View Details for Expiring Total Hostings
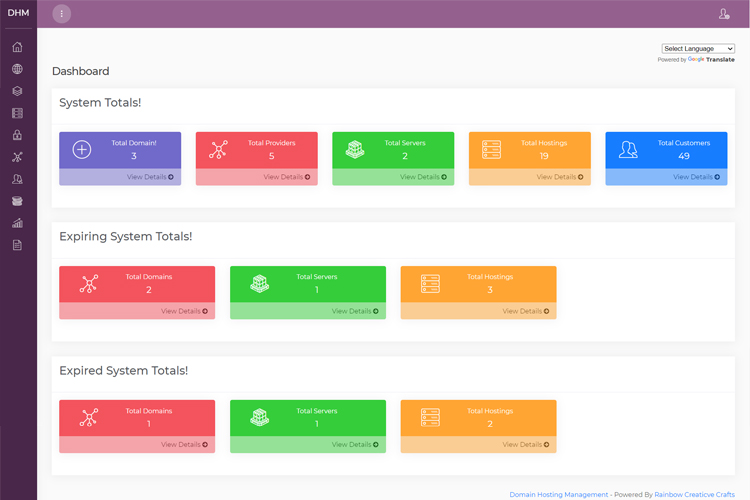This screenshot has height=500, width=750. click(525, 311)
